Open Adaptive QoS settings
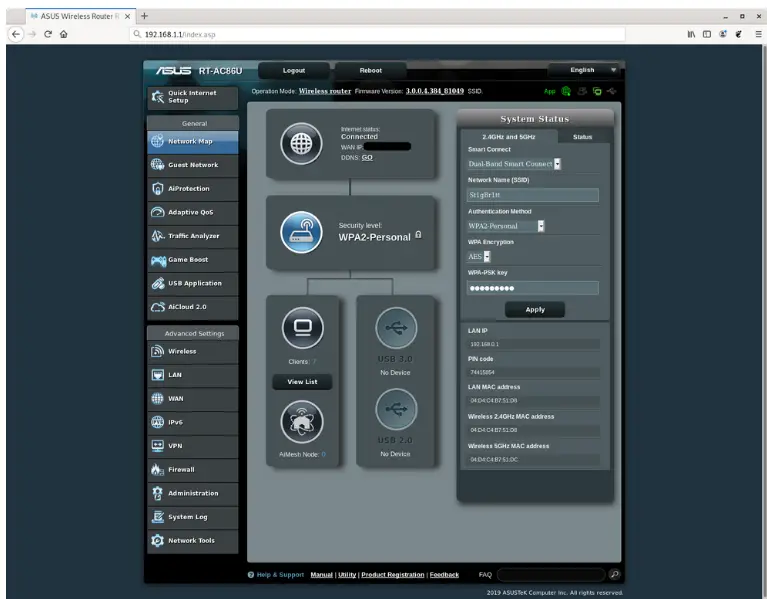 point(193,212)
